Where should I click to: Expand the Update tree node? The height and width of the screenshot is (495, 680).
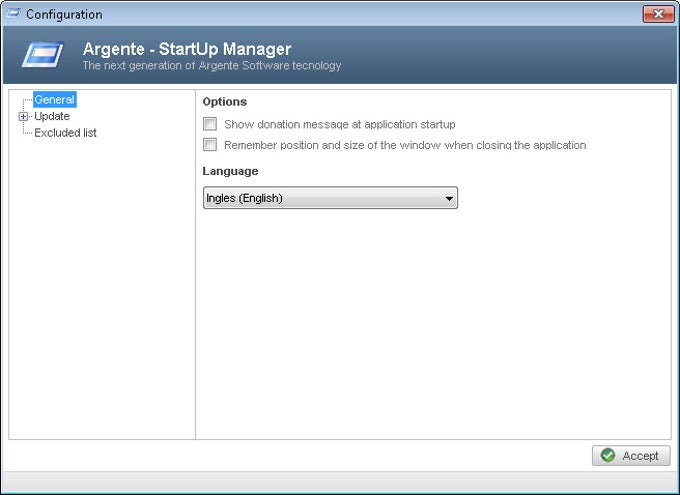(x=23, y=116)
